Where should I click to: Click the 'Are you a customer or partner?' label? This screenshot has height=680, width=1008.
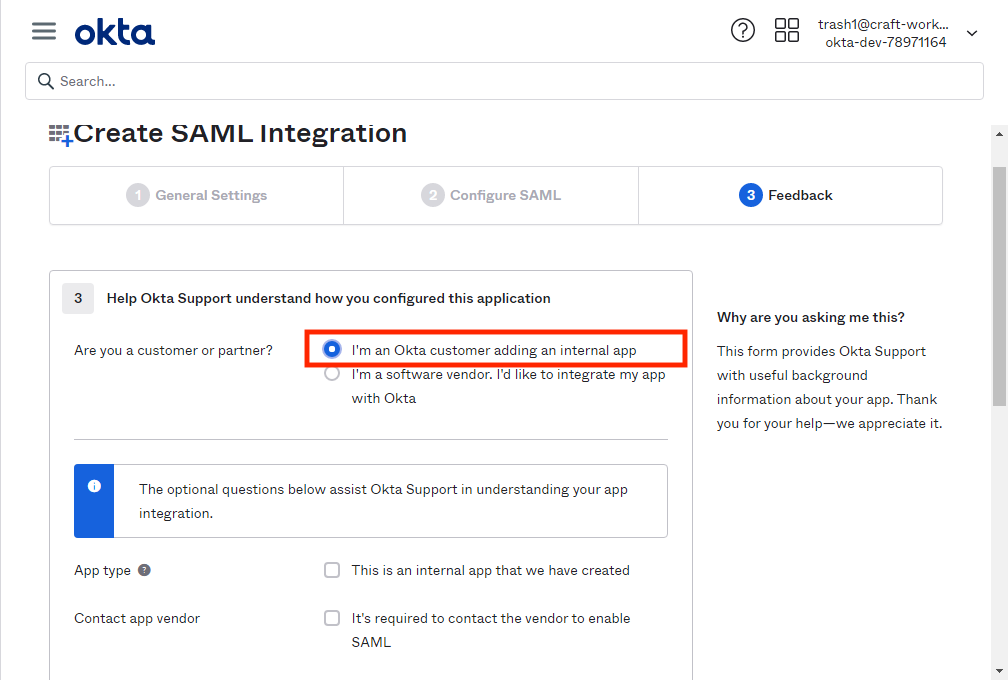pos(174,350)
